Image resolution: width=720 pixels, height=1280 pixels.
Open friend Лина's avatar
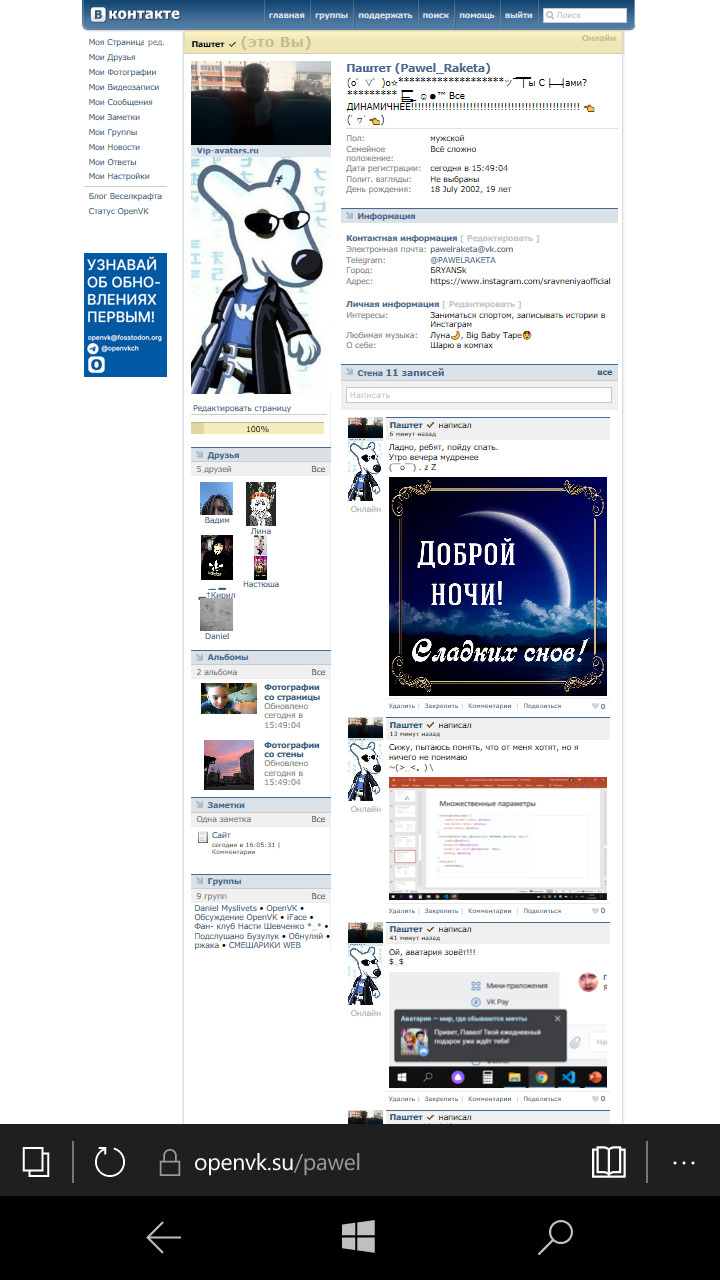coord(261,503)
